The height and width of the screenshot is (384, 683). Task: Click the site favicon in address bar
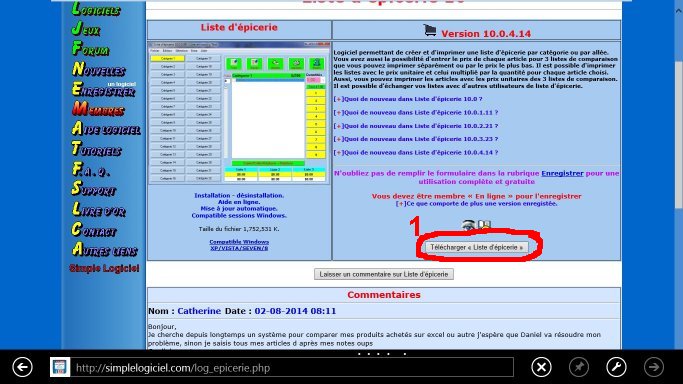(x=60, y=367)
